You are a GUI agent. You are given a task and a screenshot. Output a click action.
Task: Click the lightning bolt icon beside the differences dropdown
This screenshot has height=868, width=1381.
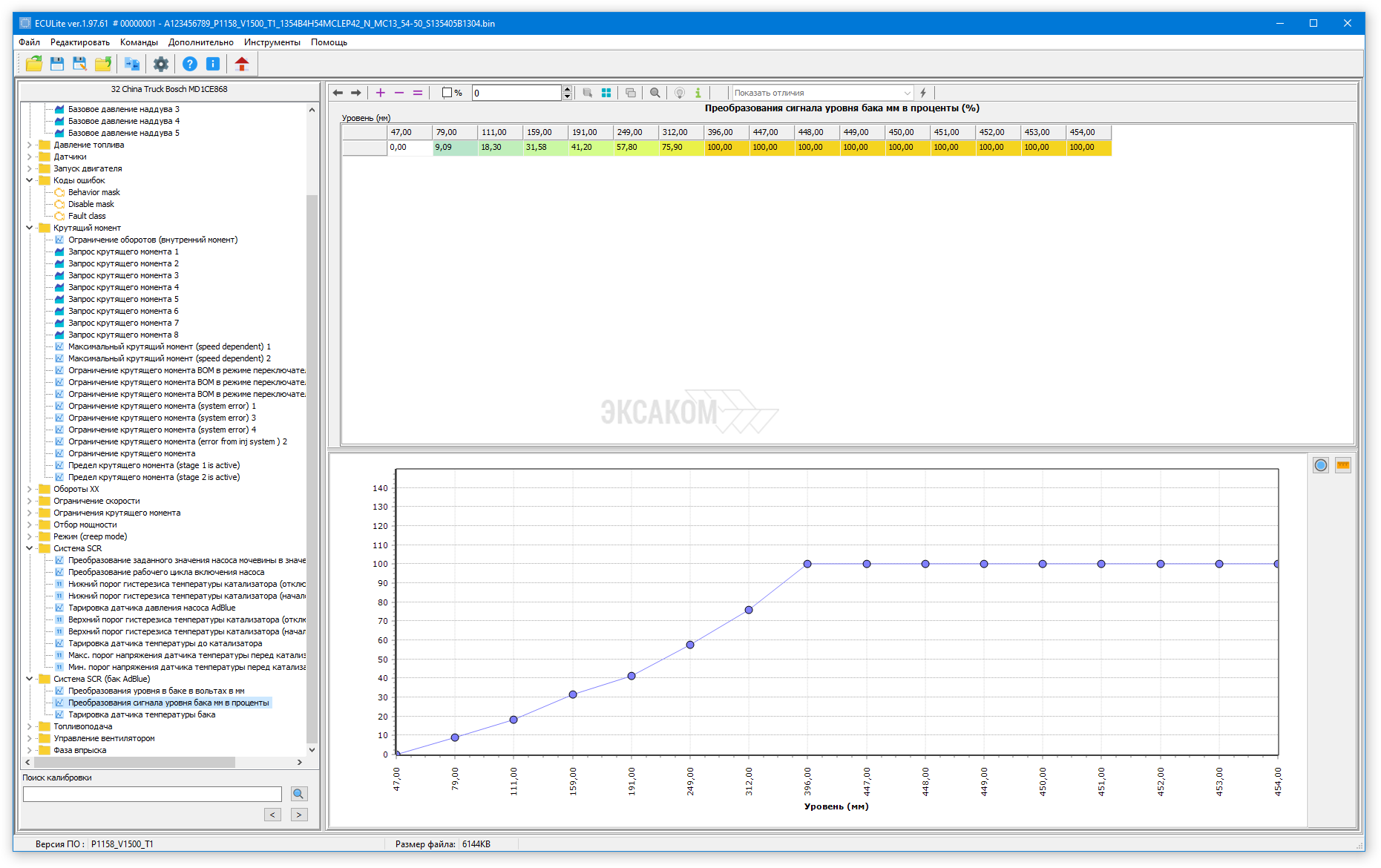tap(923, 93)
